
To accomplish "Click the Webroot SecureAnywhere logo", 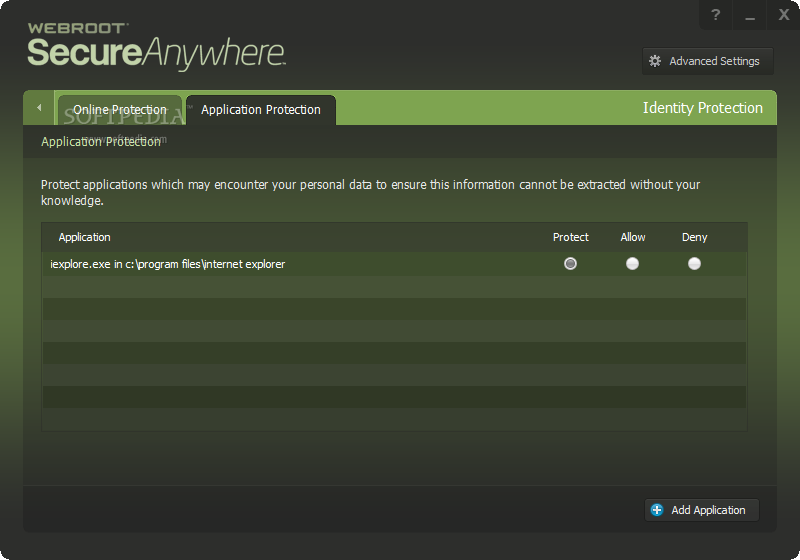I will click(x=157, y=46).
